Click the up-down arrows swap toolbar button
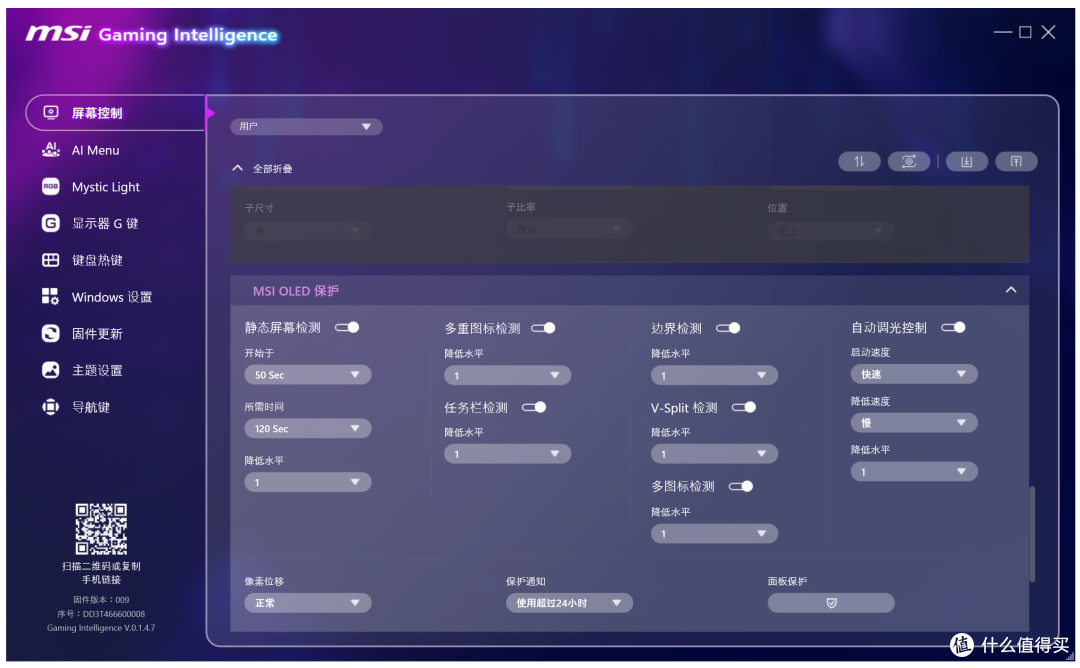This screenshot has height=668, width=1080. point(859,161)
